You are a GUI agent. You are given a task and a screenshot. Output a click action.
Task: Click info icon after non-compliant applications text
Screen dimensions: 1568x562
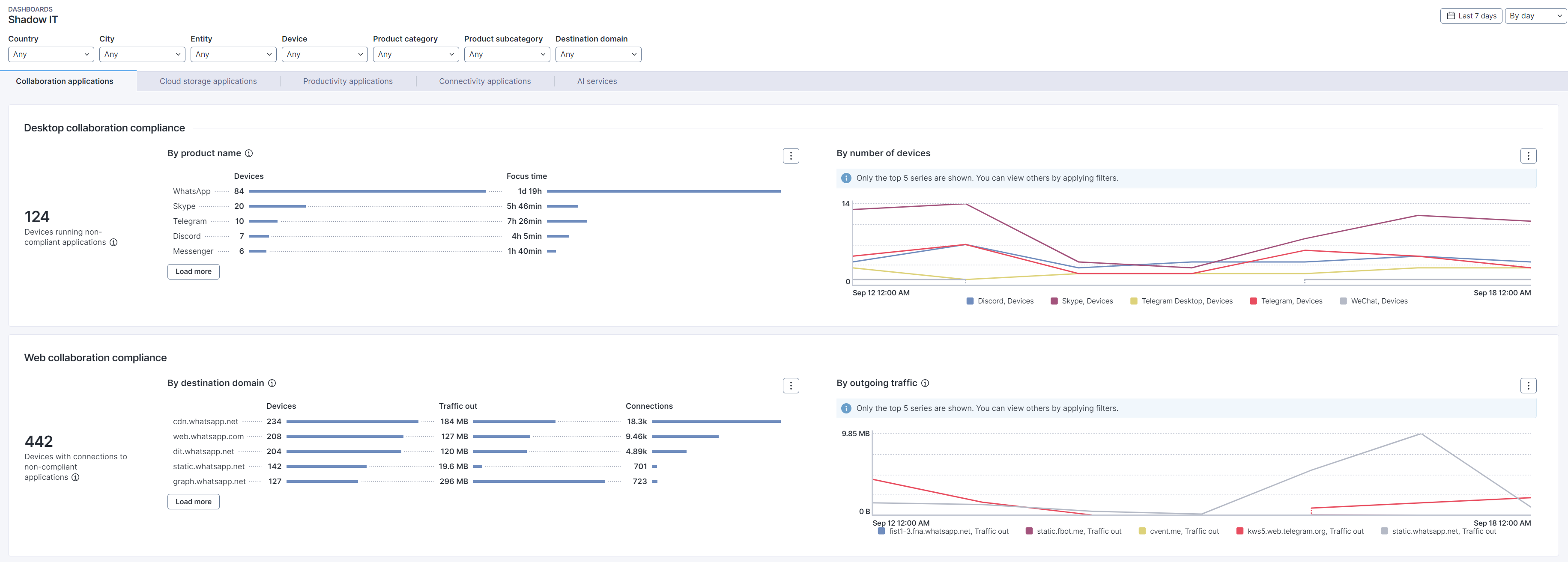(x=113, y=242)
